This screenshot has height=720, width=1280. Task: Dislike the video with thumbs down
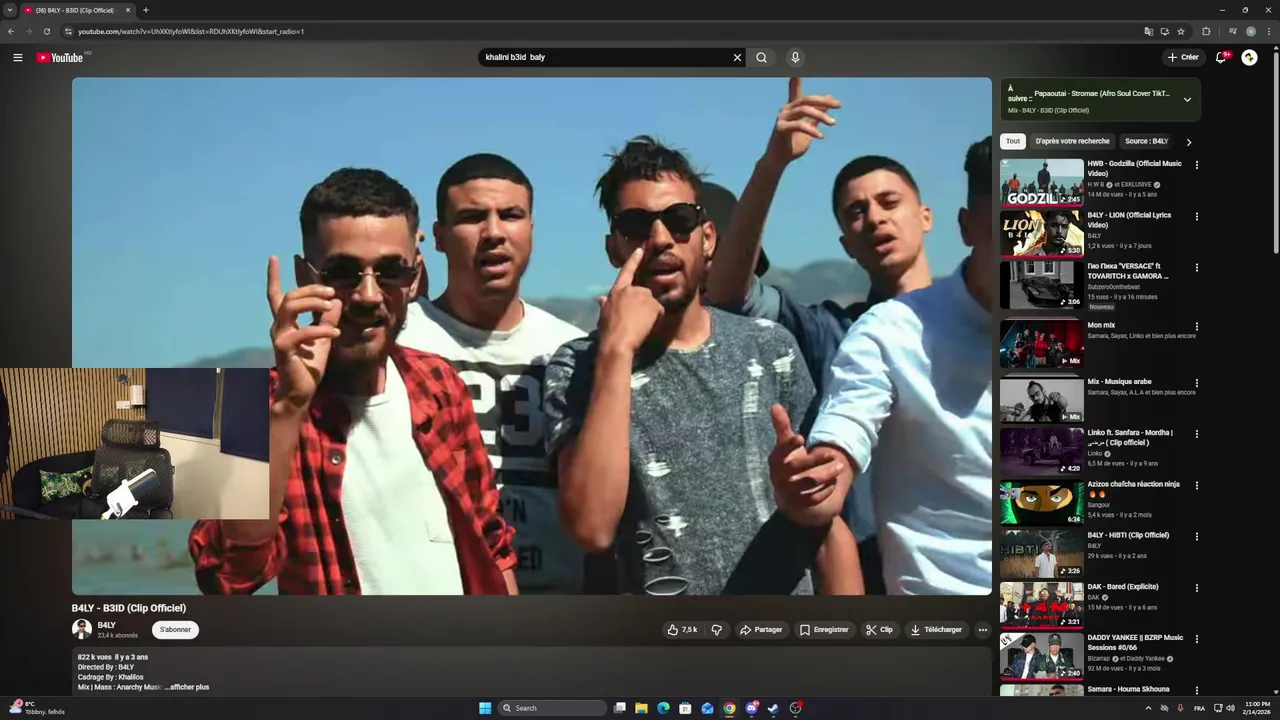716,630
